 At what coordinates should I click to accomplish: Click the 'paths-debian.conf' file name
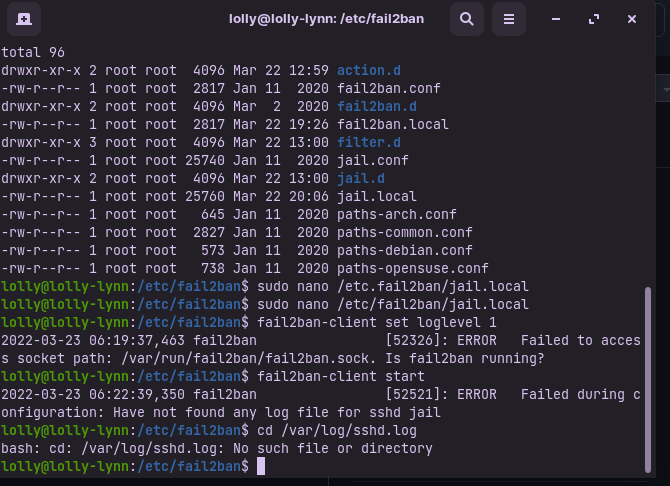point(405,250)
